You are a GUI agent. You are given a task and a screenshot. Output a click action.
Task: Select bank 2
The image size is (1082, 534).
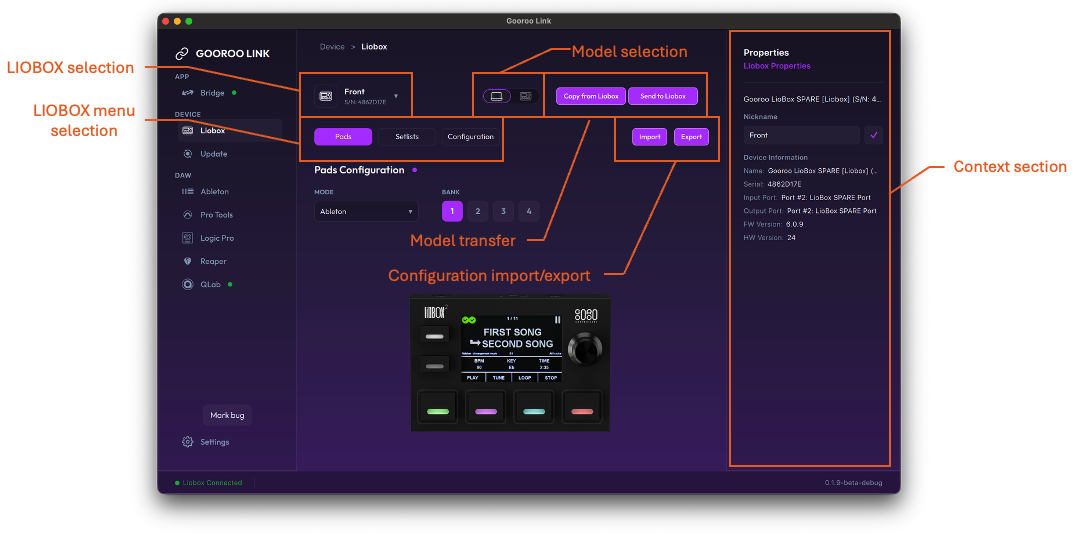478,211
